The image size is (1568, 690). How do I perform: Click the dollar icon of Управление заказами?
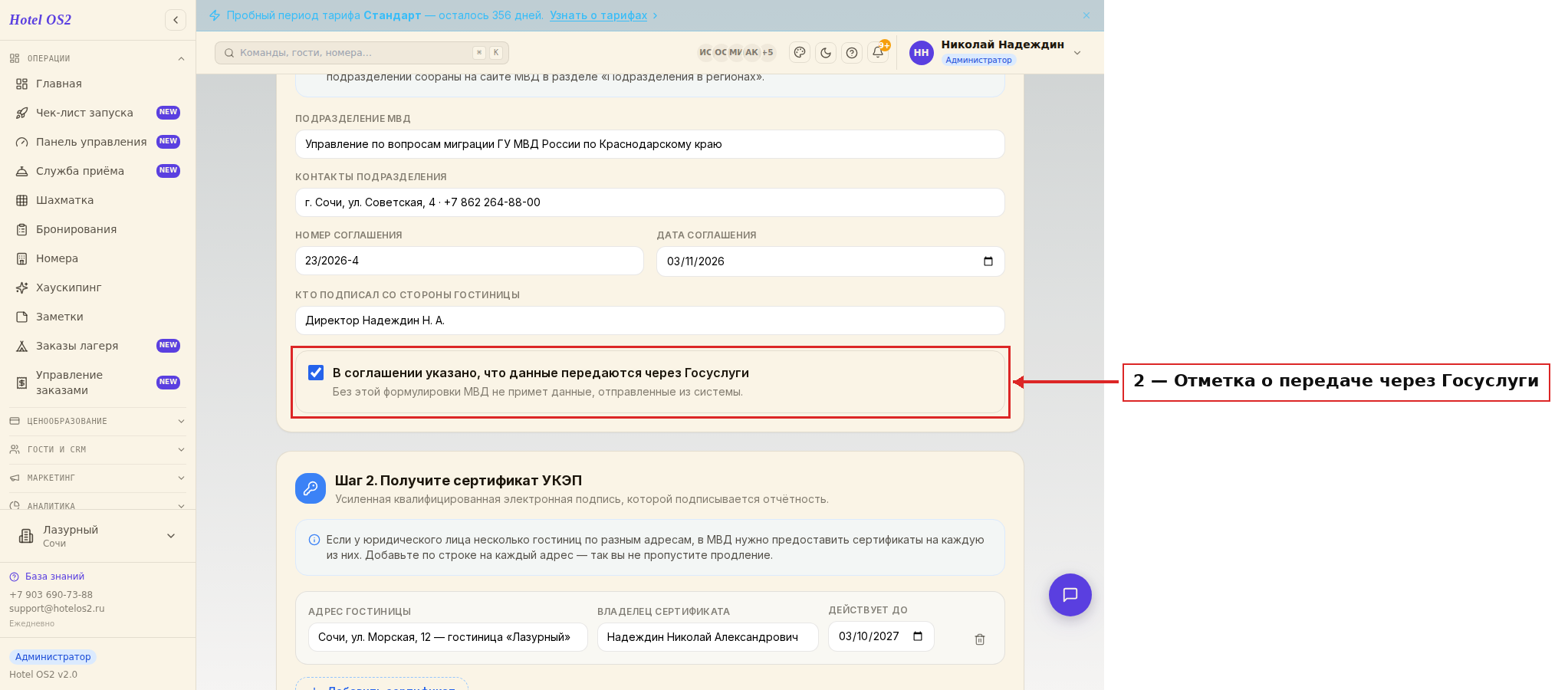tap(22, 383)
